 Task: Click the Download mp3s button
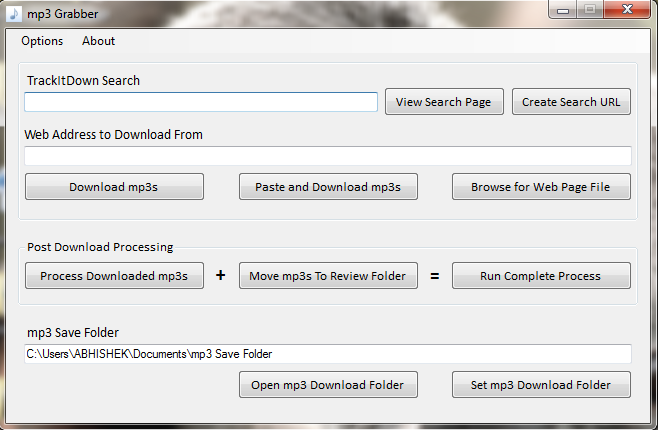114,187
